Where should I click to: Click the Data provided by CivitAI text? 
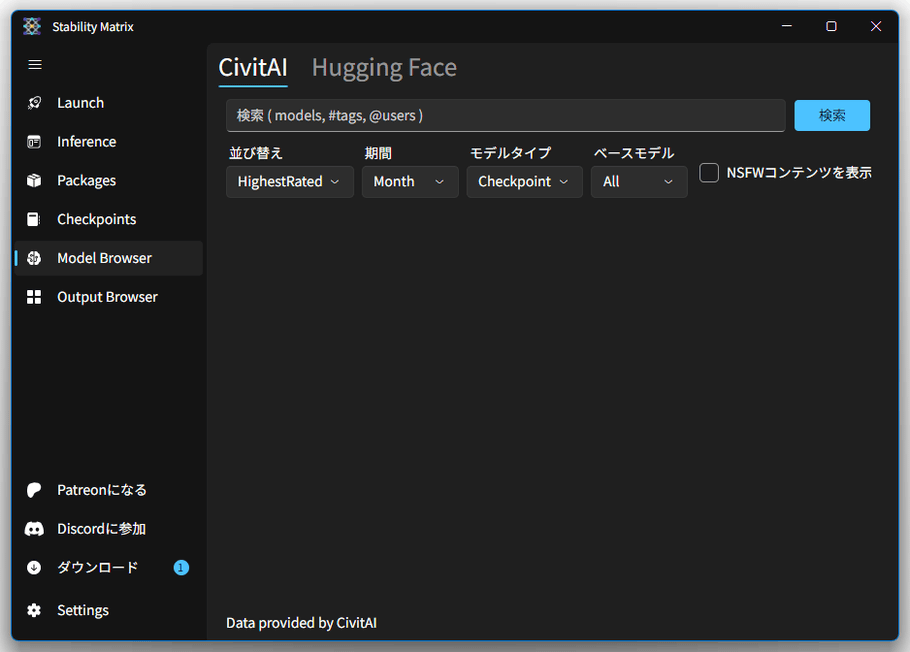coord(301,623)
